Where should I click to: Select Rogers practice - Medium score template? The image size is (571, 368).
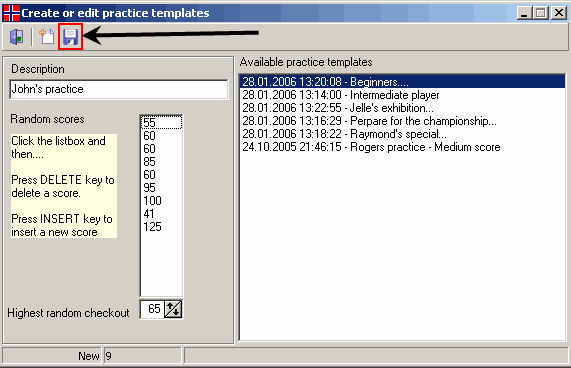[x=402, y=147]
